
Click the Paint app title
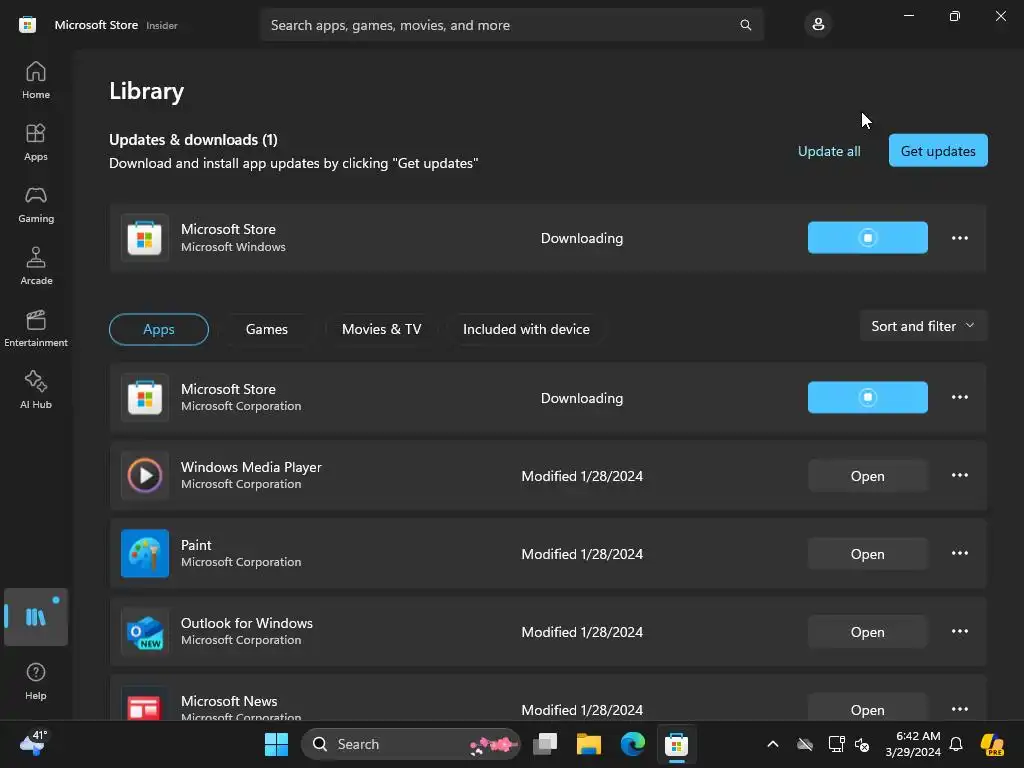click(196, 545)
